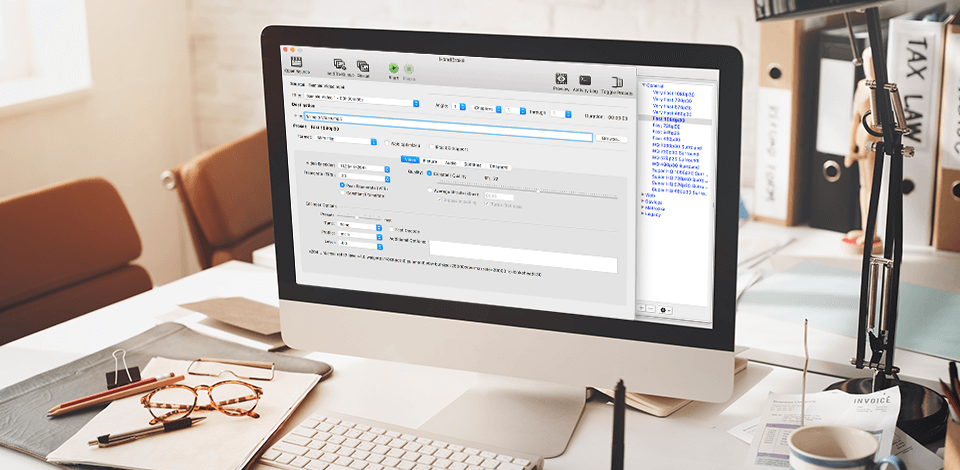Select the "Super HQ 480p30" preset row
960x470 pixels.
679,192
